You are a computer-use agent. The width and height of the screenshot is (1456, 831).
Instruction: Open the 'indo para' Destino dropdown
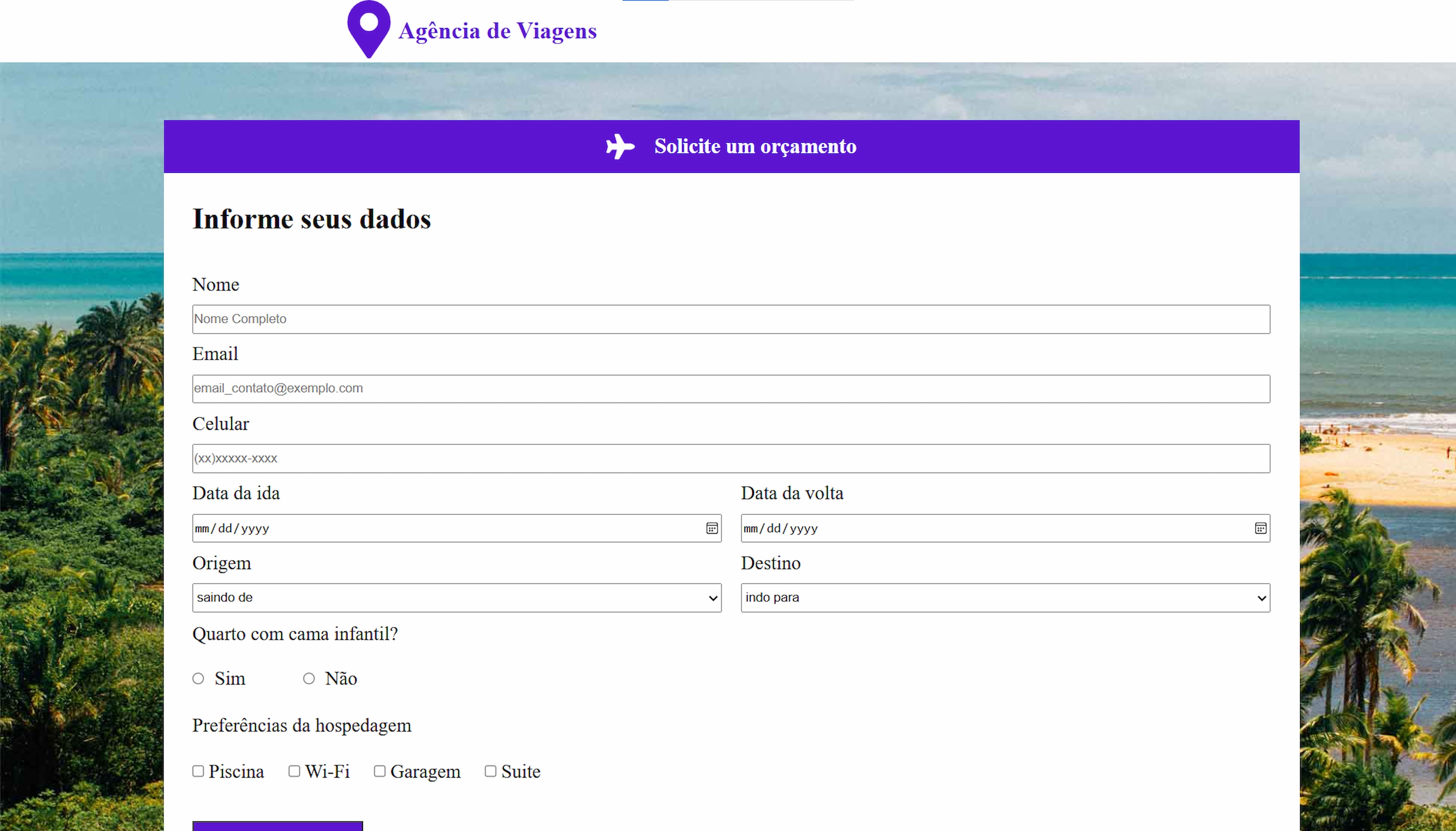click(1005, 597)
